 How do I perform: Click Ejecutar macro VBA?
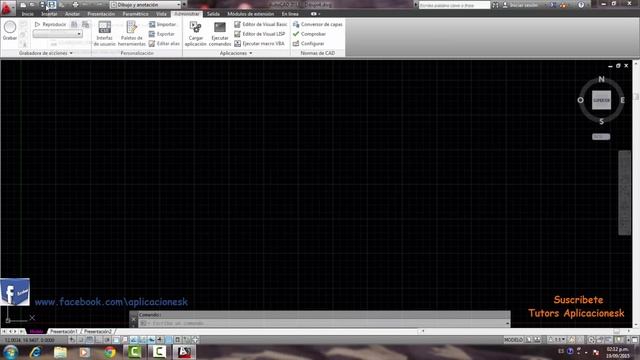(259, 43)
